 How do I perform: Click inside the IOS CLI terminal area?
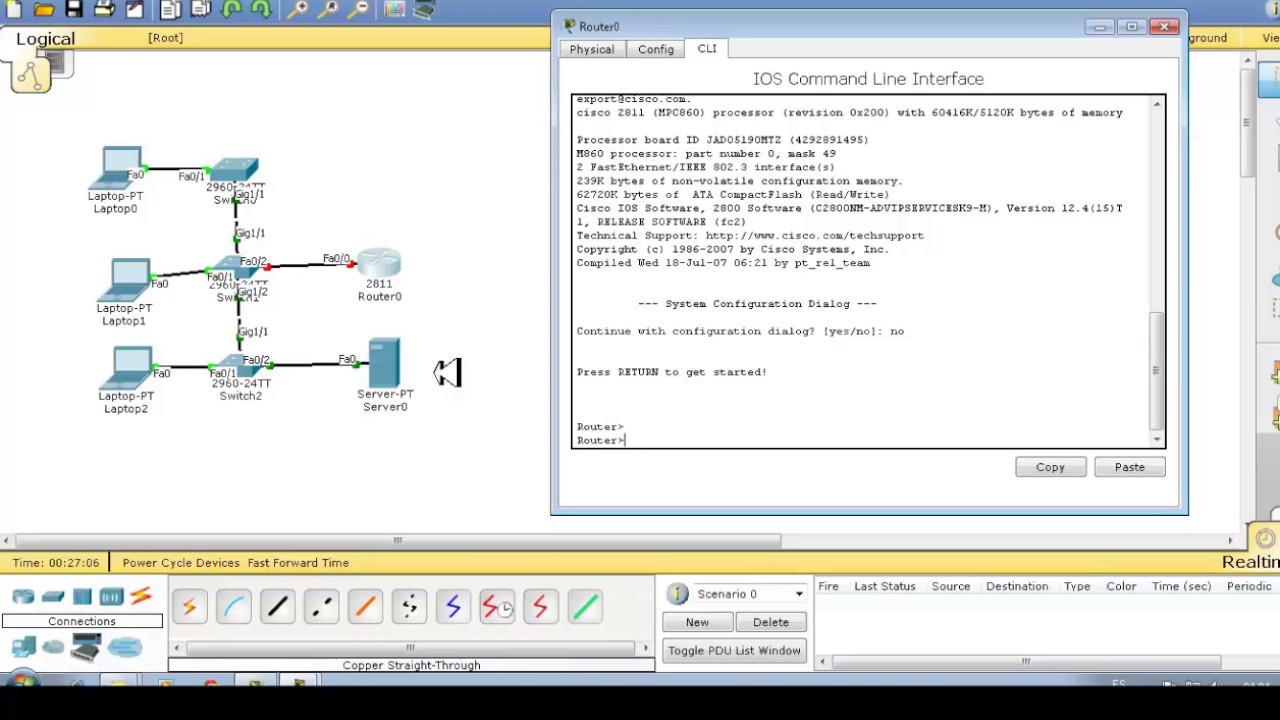[861, 271]
